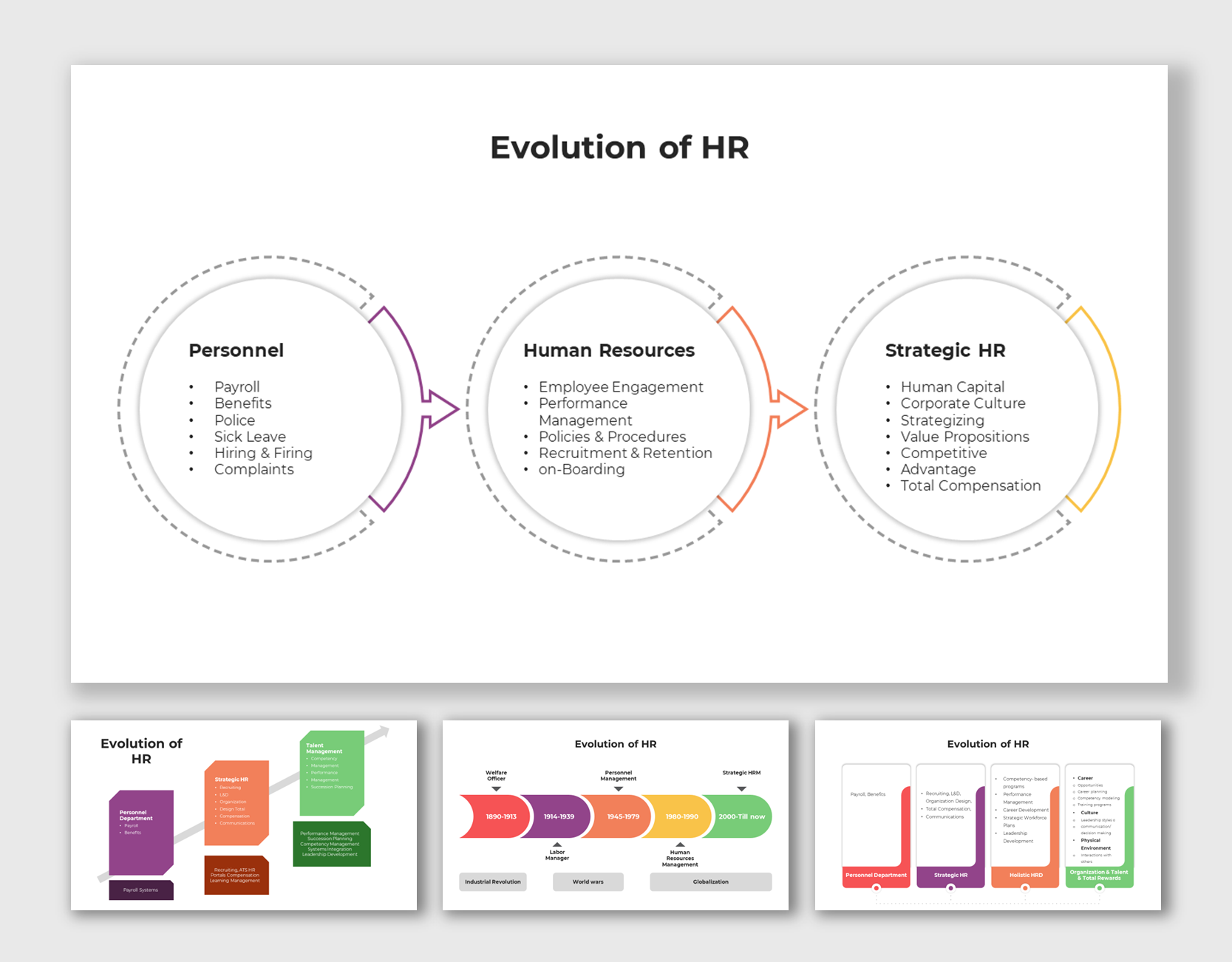
Task: Select the upward triangle above the Labor Manager label
Action: tap(557, 845)
